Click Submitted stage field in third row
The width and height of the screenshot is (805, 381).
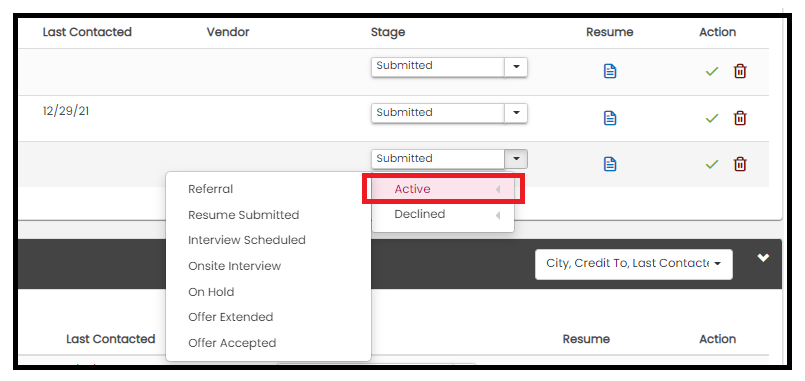[438, 159]
